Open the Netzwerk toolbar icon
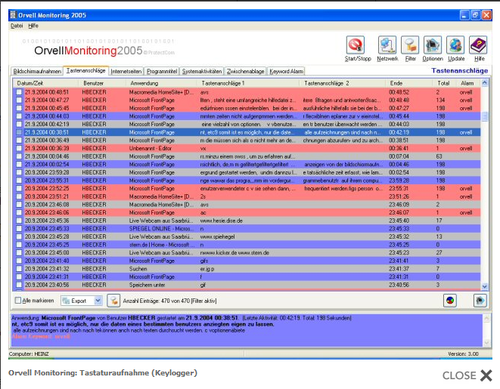Screen dimensions: 500x389 (x=387, y=45)
